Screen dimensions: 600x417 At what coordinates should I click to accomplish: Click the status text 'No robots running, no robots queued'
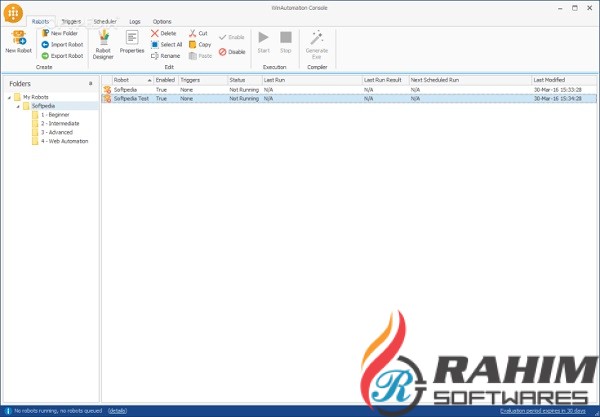(58, 411)
